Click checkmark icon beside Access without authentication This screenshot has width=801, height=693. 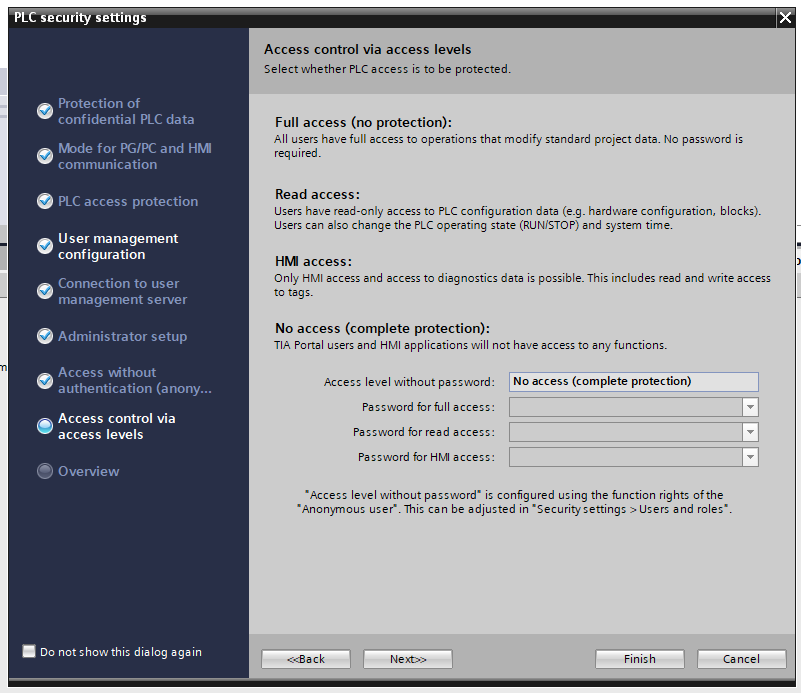click(x=45, y=380)
